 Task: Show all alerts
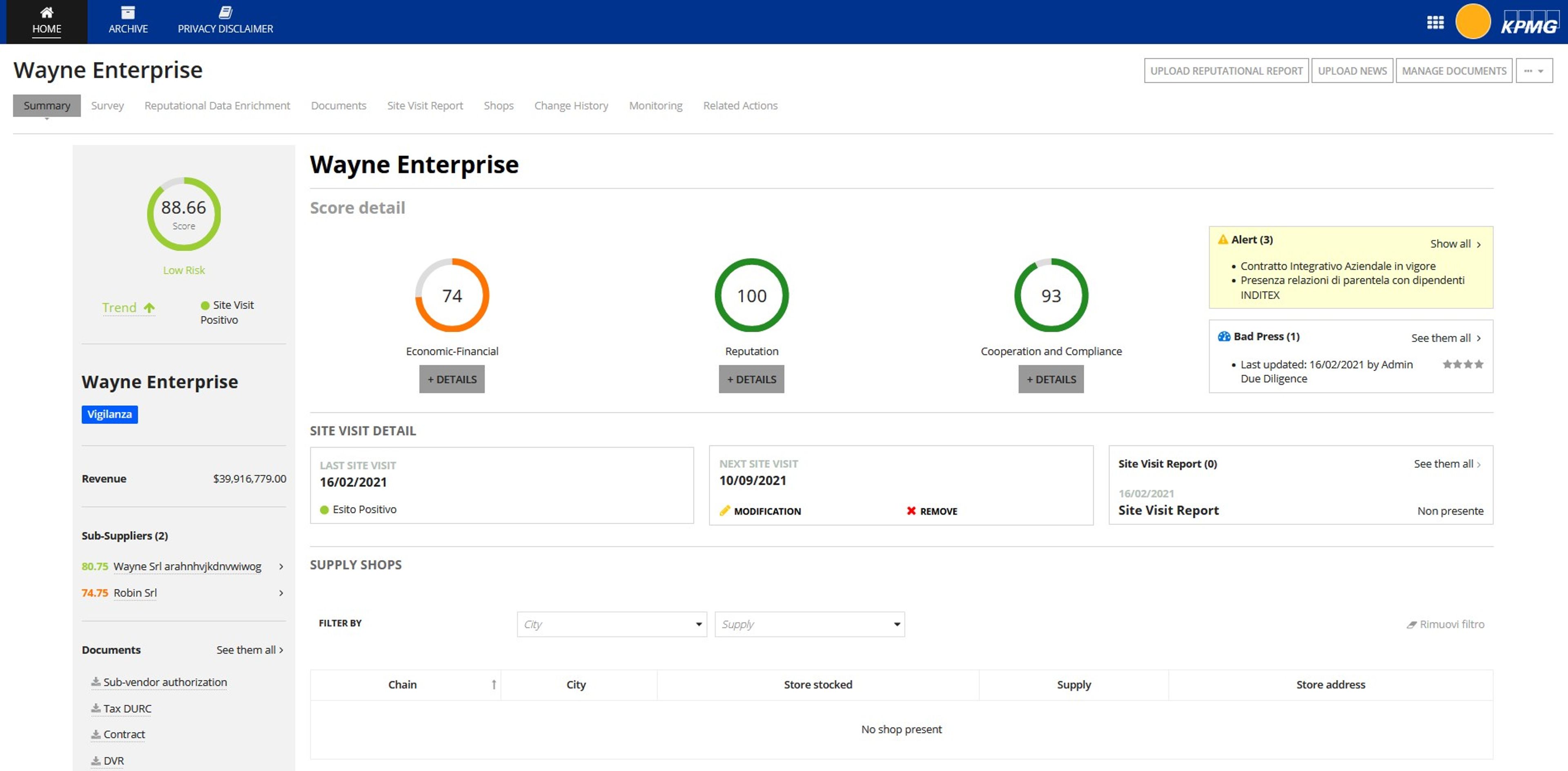click(1455, 243)
